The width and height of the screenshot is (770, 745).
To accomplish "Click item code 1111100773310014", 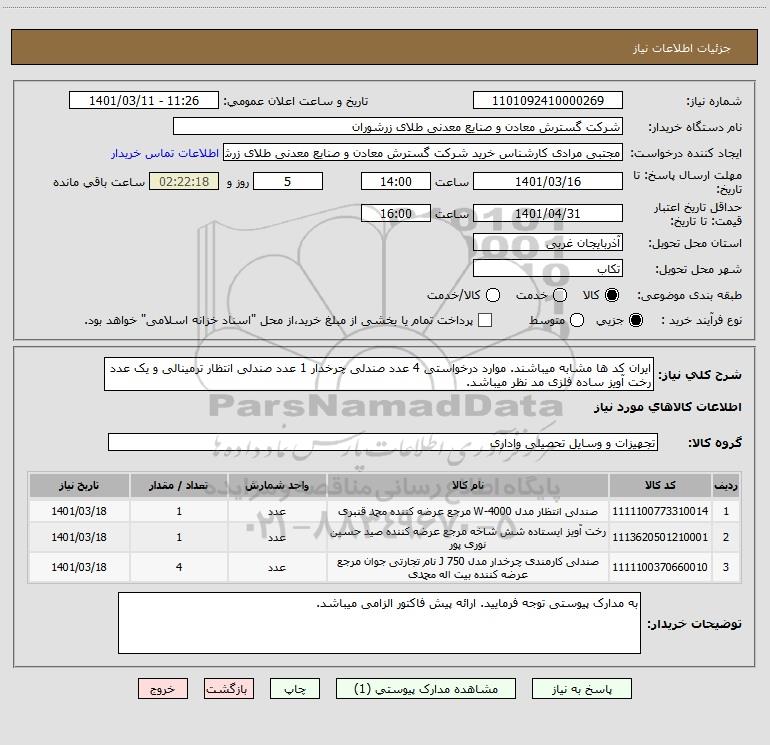I will (660, 511).
